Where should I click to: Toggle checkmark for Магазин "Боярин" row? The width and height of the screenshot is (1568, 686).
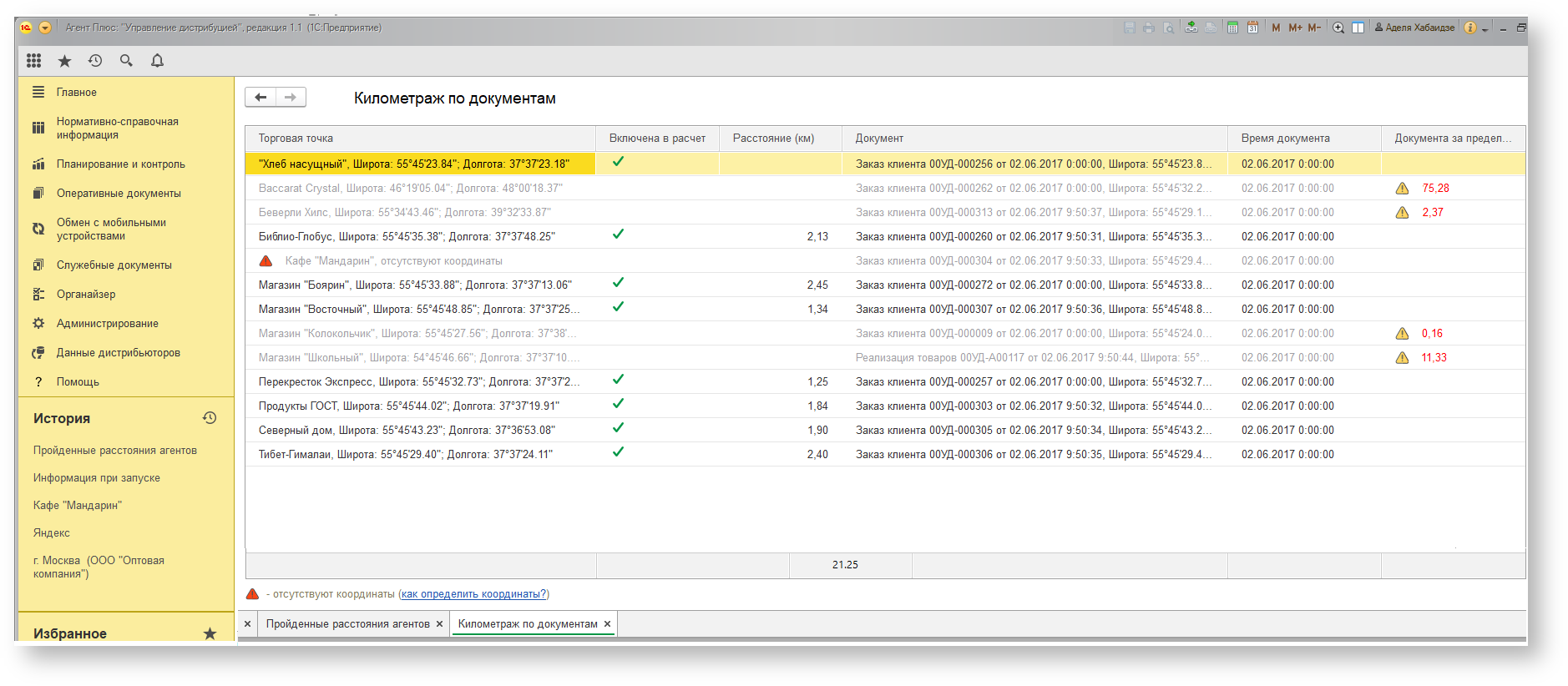(x=618, y=283)
